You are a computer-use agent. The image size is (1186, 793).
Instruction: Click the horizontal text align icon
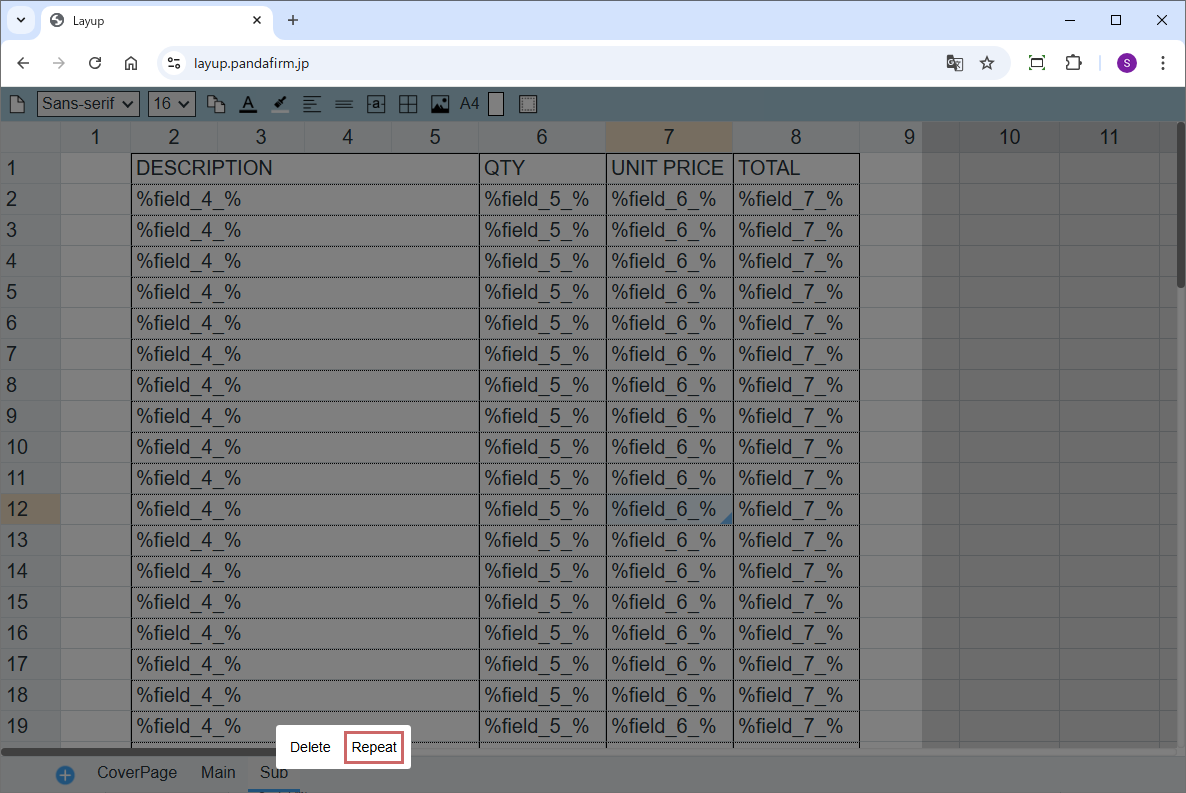[x=312, y=104]
